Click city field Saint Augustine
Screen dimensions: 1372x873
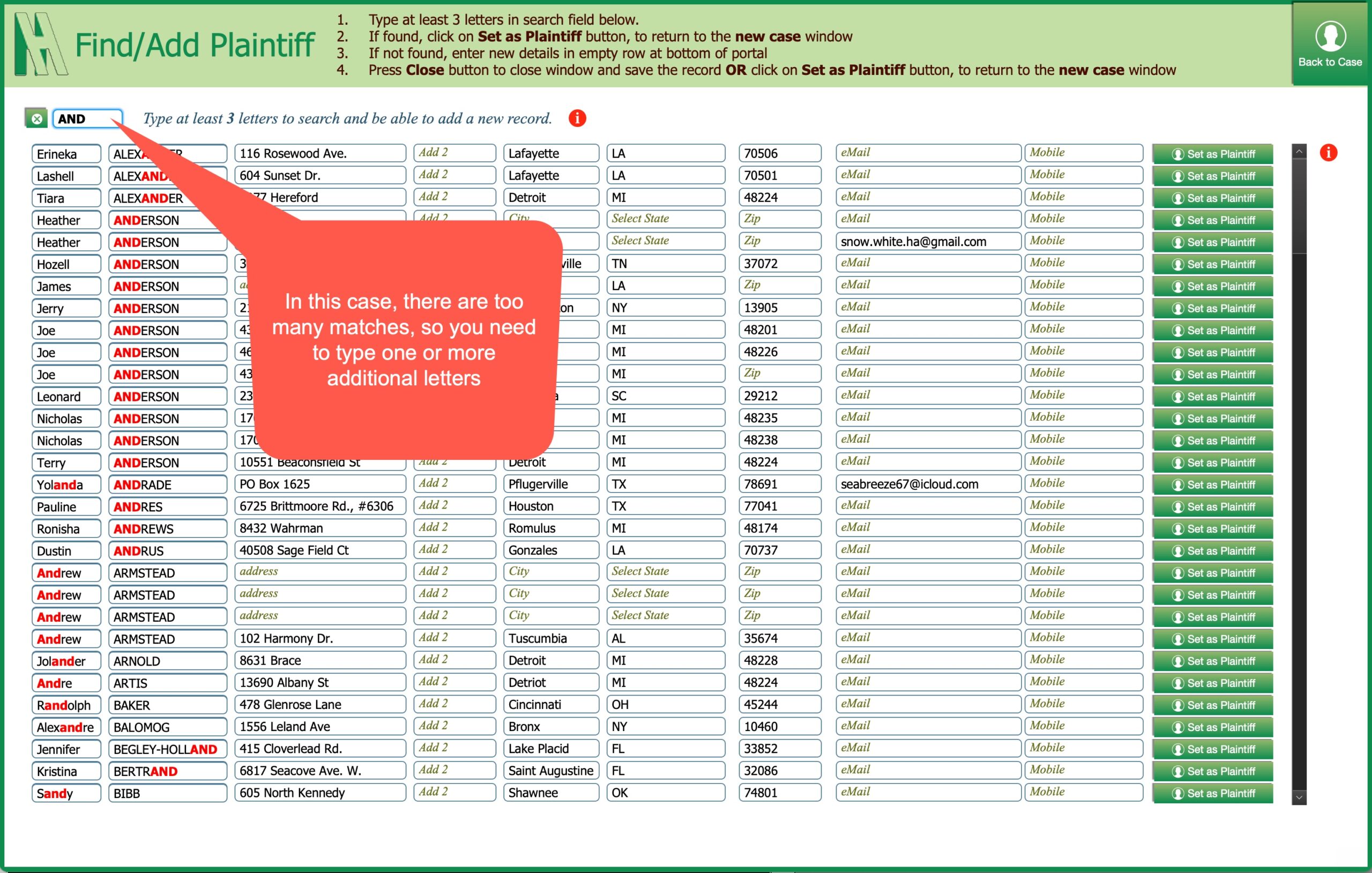coord(551,771)
